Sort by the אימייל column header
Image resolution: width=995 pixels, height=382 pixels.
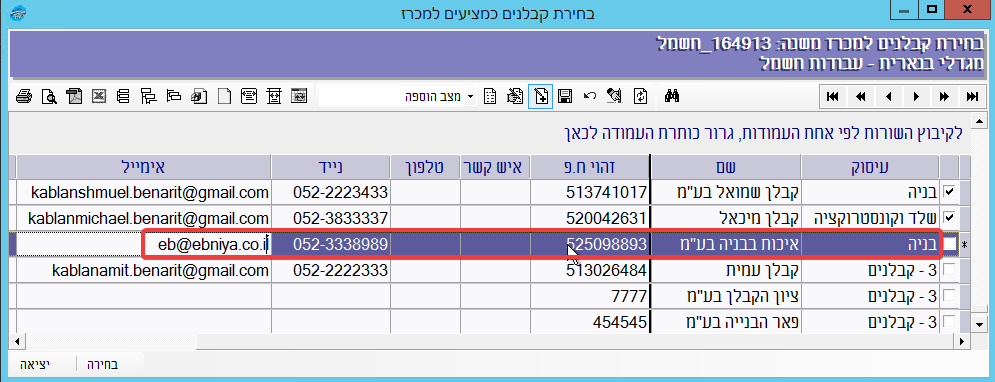(x=143, y=167)
